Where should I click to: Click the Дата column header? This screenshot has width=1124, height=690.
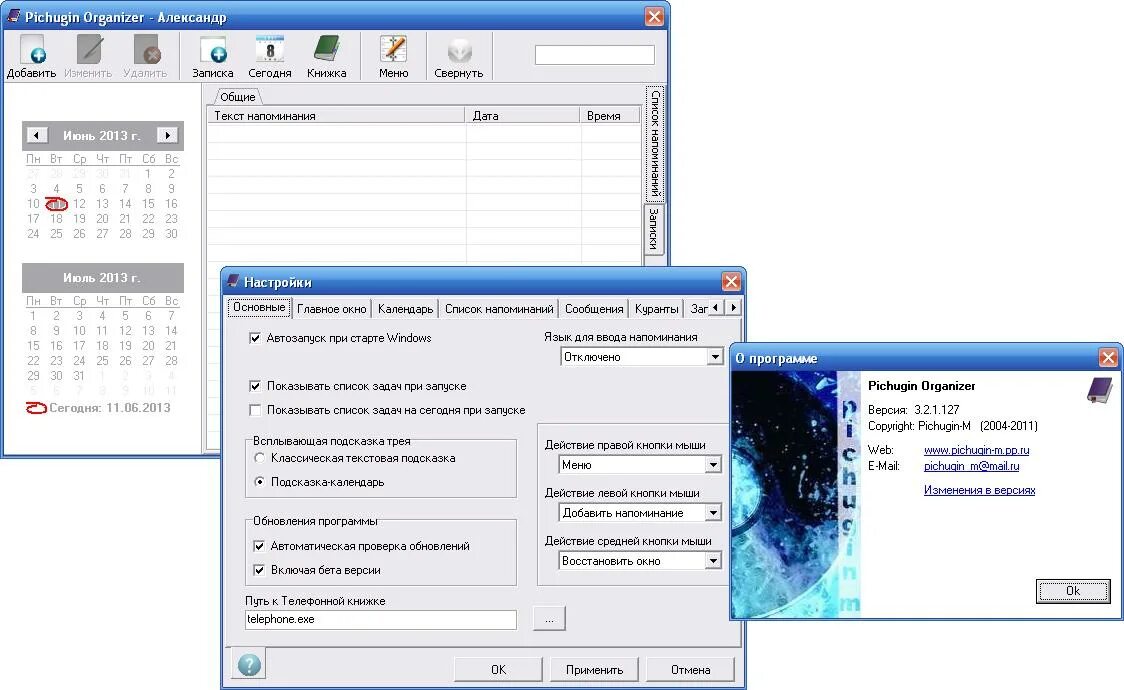523,115
